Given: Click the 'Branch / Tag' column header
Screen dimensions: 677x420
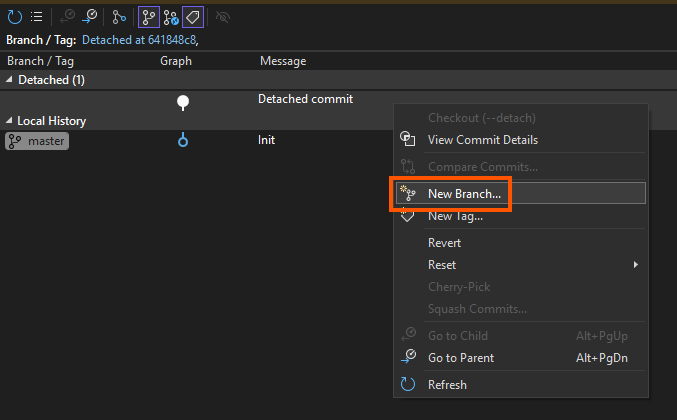Looking at the screenshot, I should [x=41, y=61].
